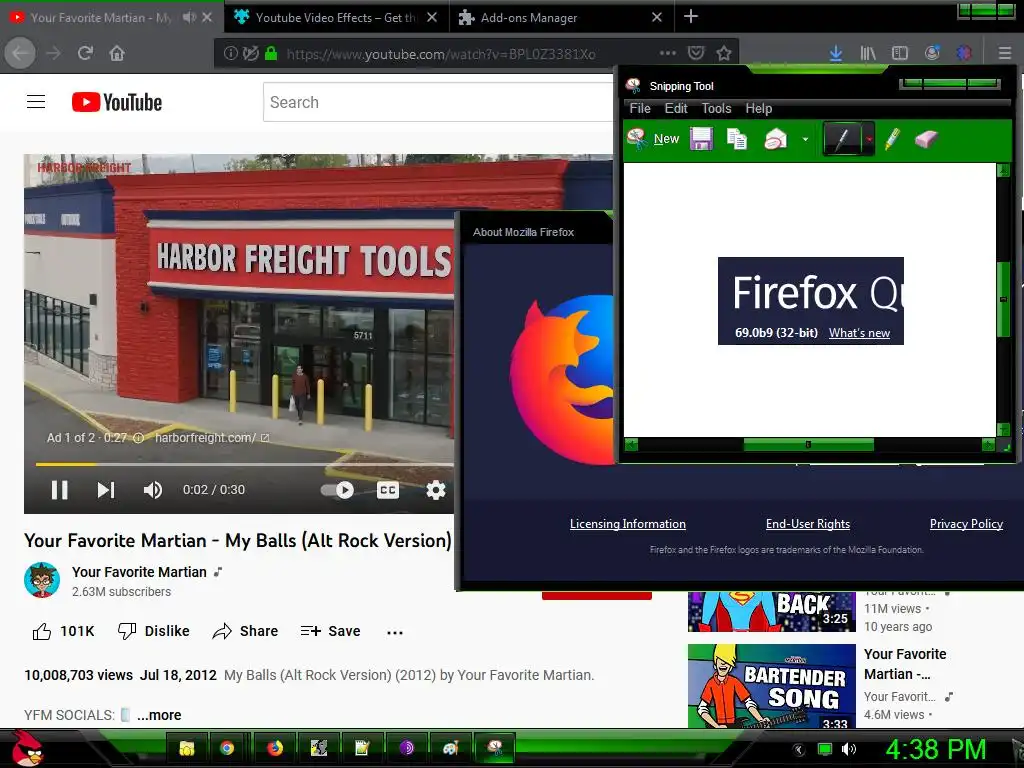Toggle closed captions CC
1024x768 pixels.
(x=387, y=490)
